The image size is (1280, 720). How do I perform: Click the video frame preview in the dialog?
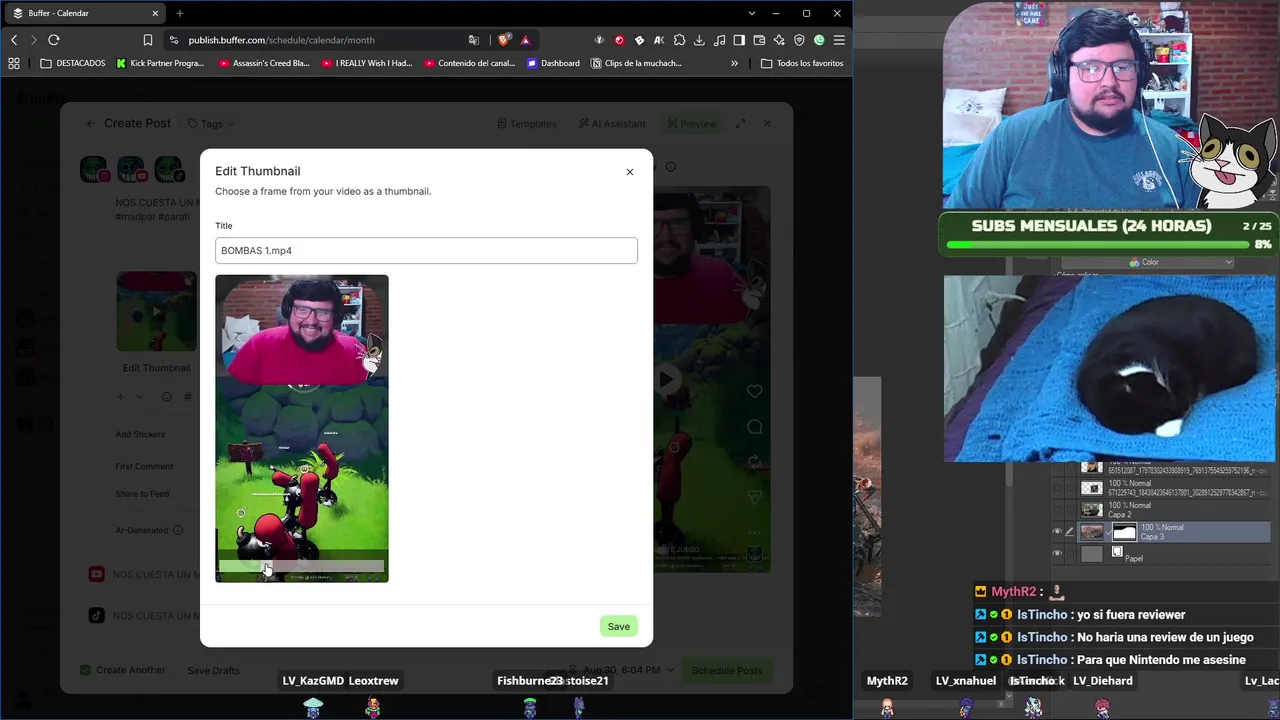pyautogui.click(x=302, y=428)
